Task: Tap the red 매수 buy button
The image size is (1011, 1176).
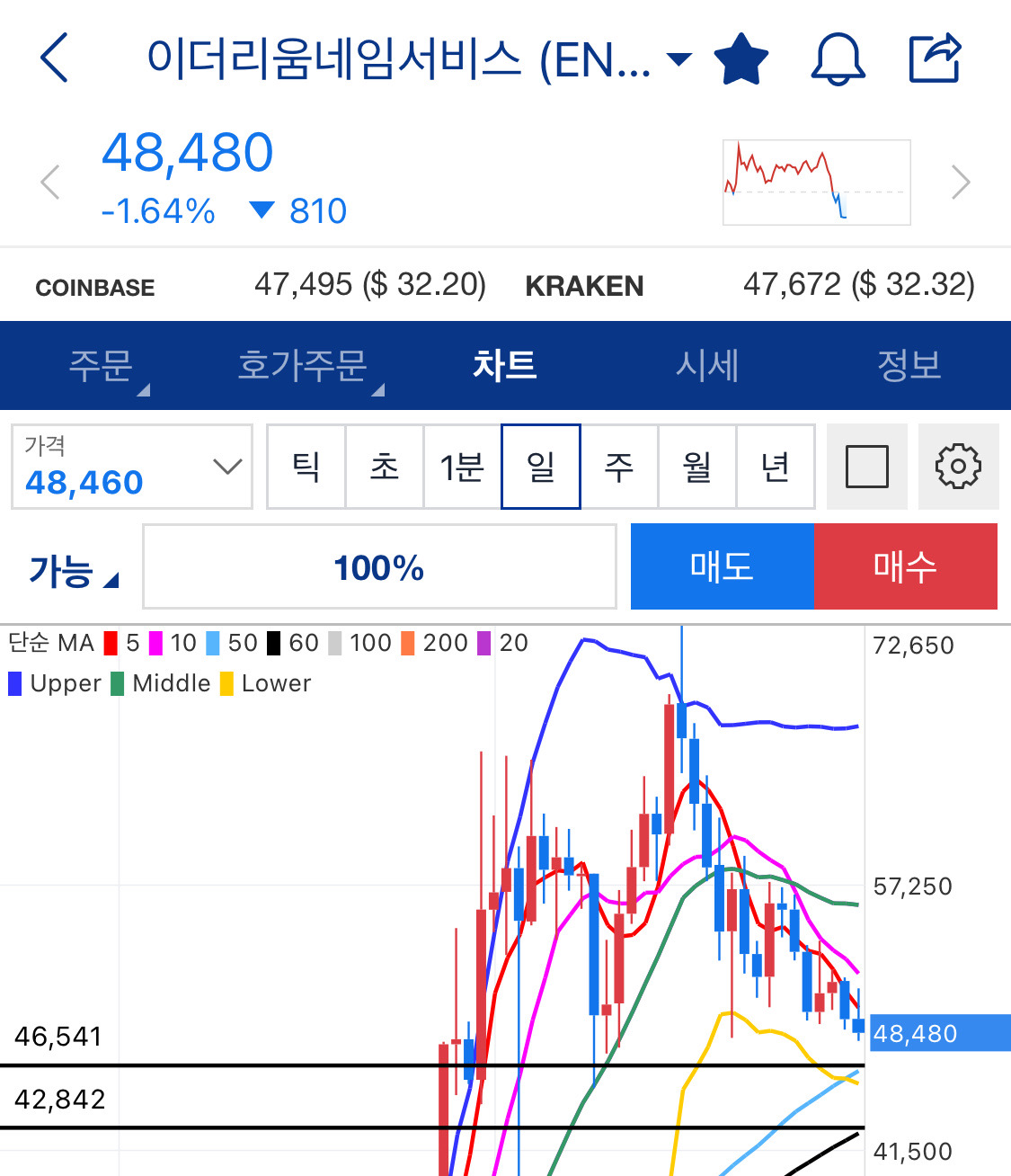Action: pyautogui.click(x=906, y=566)
